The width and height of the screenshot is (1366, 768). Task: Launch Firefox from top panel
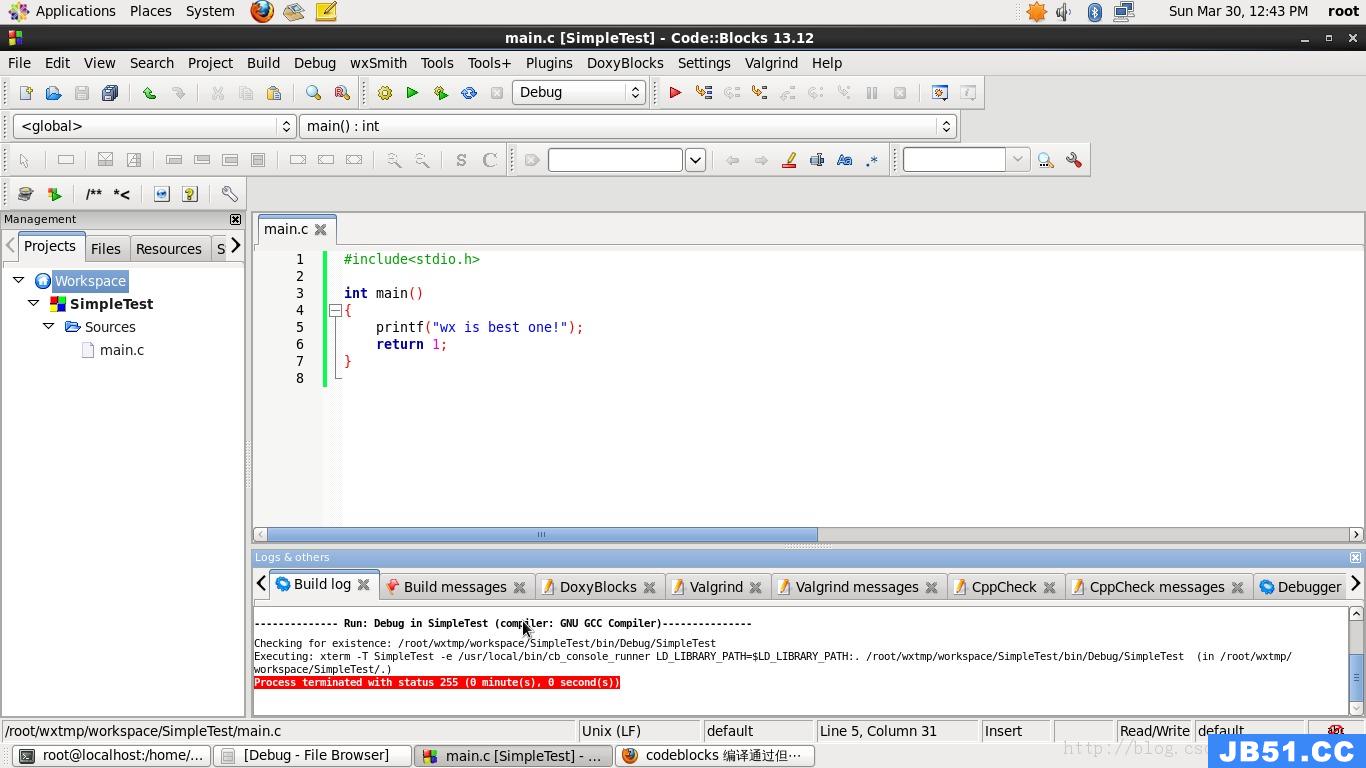(x=262, y=12)
